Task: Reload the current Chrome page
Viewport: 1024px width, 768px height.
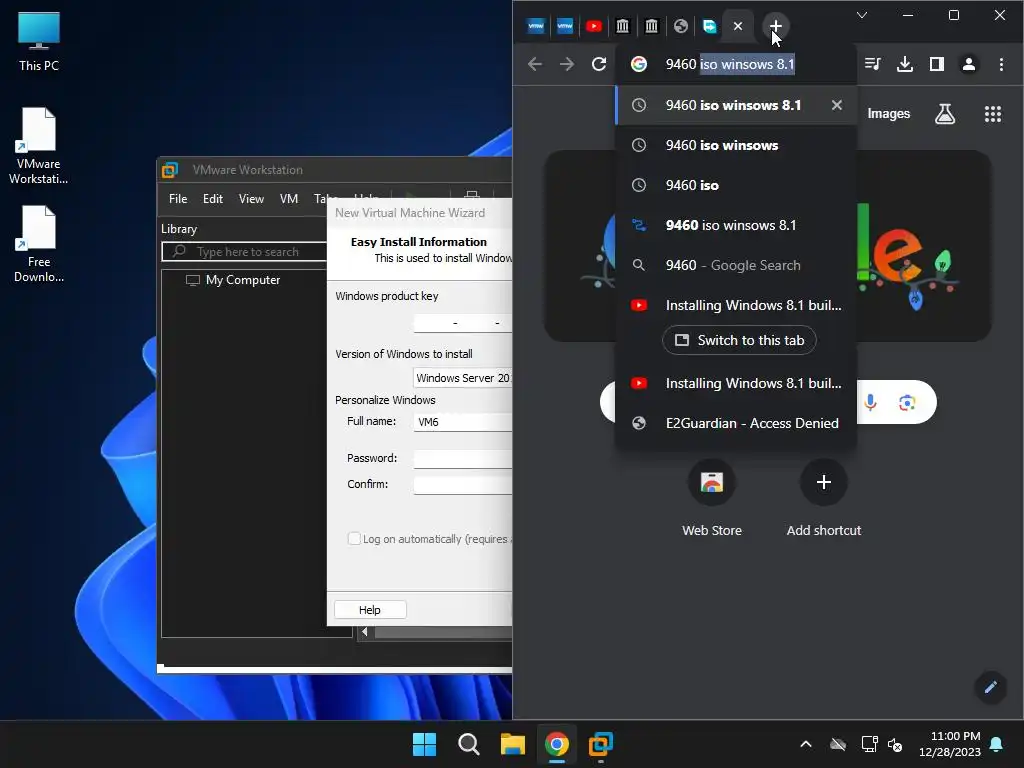Action: [599, 64]
